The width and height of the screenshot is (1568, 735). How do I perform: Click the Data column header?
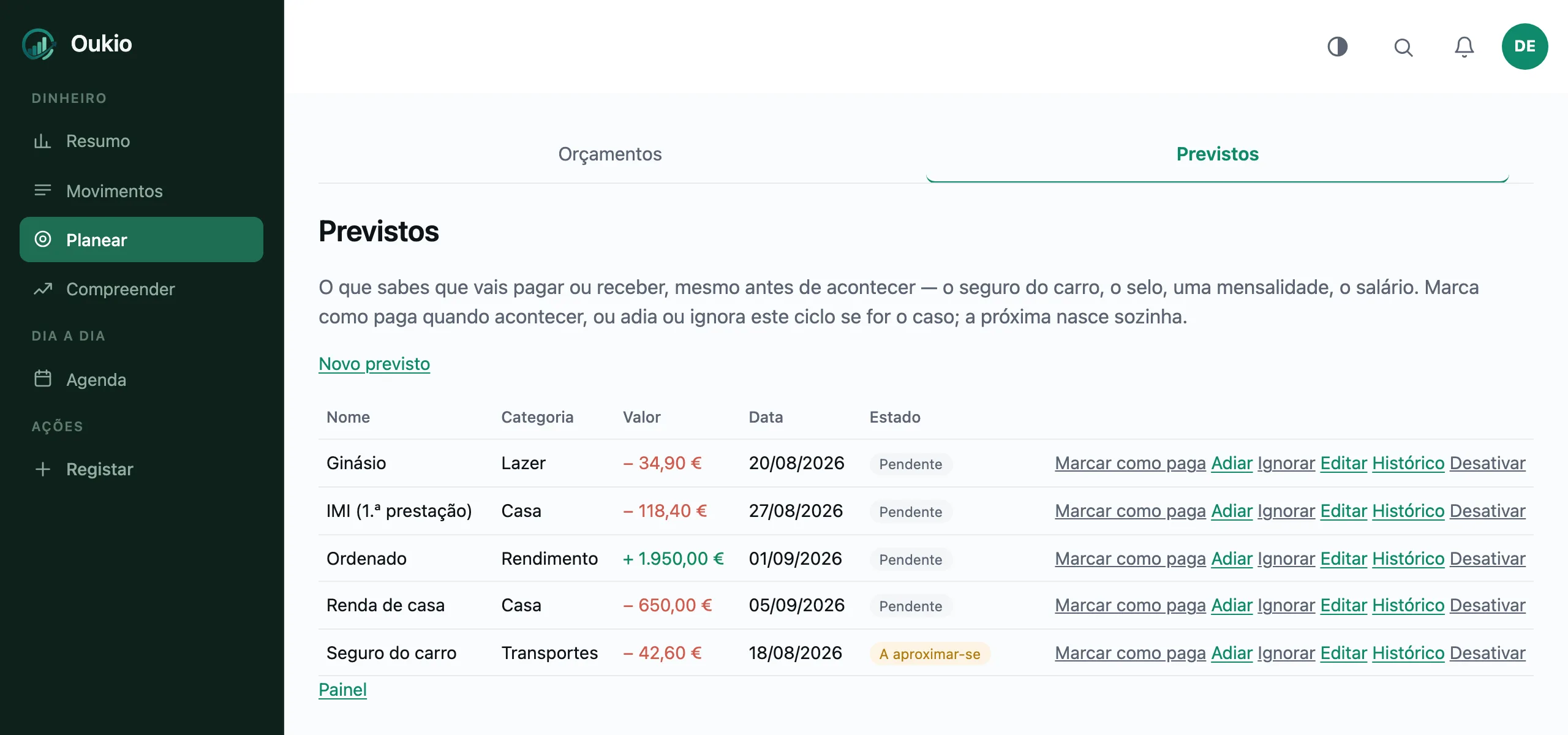tap(766, 417)
